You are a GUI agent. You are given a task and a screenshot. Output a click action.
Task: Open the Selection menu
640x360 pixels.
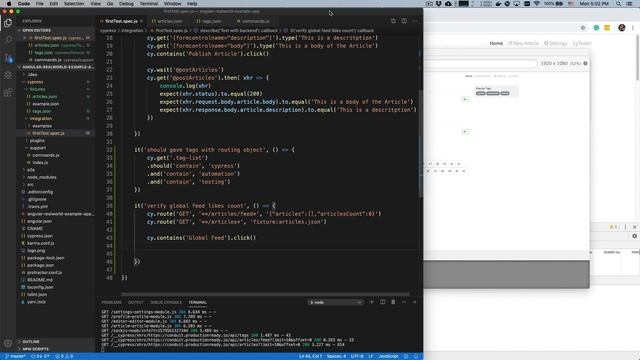[x=74, y=4]
